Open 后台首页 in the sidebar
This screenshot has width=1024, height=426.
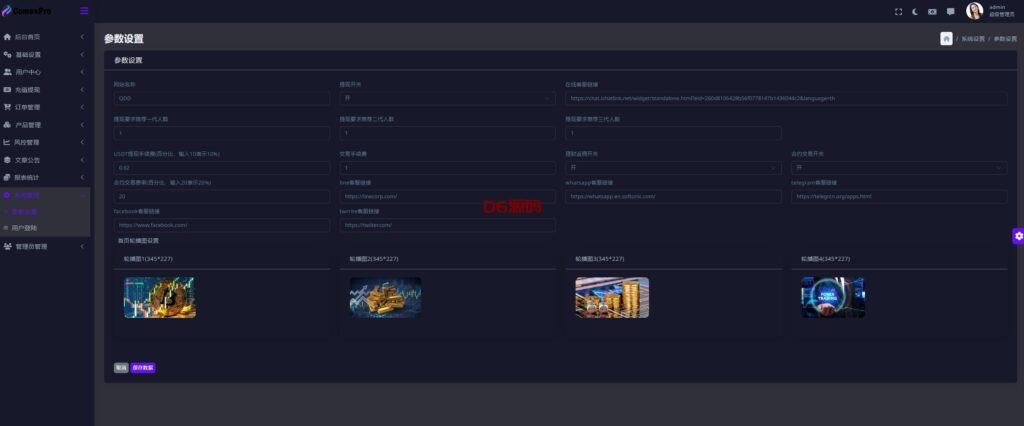tap(45, 37)
